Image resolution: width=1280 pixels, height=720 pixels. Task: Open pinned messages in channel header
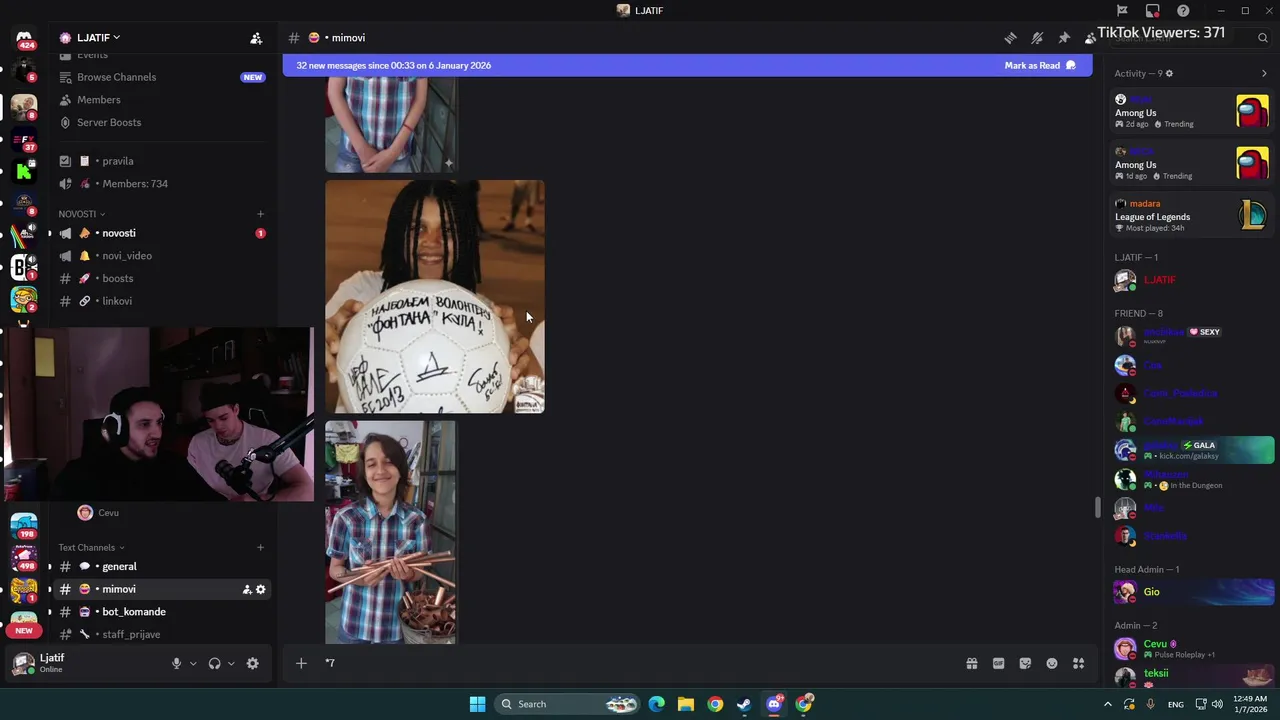[x=1064, y=38]
